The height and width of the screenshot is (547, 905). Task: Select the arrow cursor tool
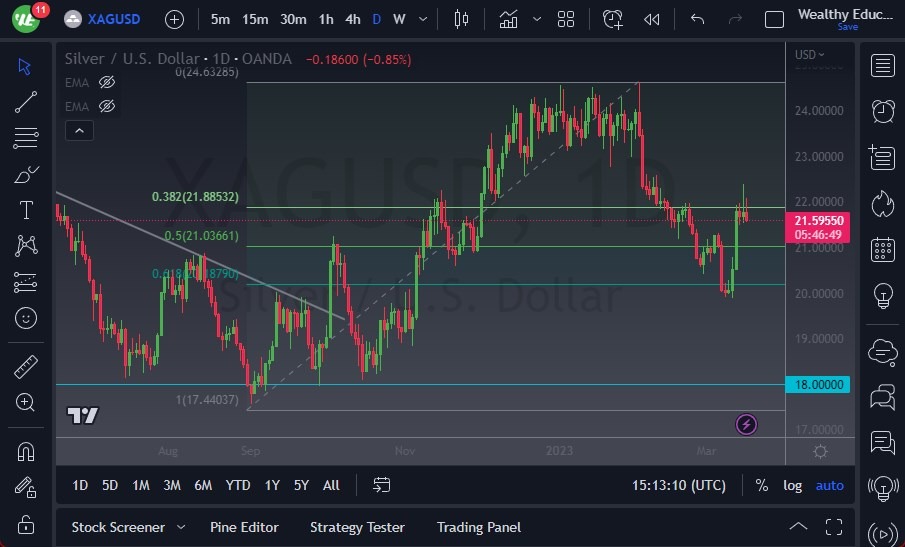[x=25, y=66]
